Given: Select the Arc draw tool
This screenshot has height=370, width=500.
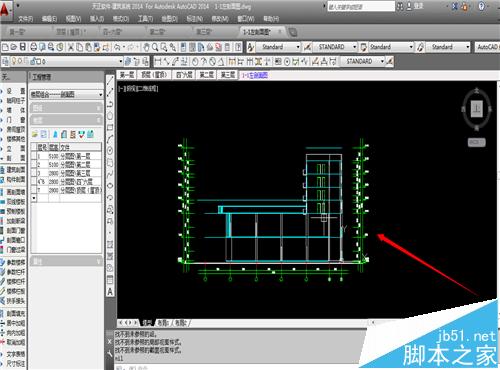Looking at the screenshot, I should tap(110, 139).
